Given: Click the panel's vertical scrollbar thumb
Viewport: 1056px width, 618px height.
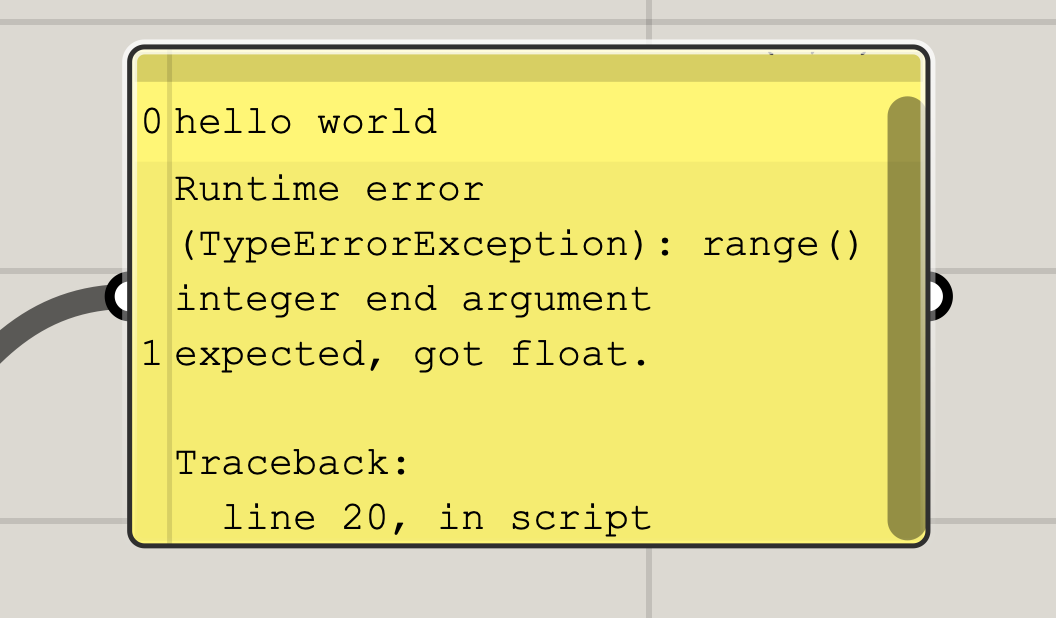Looking at the screenshot, I should coord(904,318).
